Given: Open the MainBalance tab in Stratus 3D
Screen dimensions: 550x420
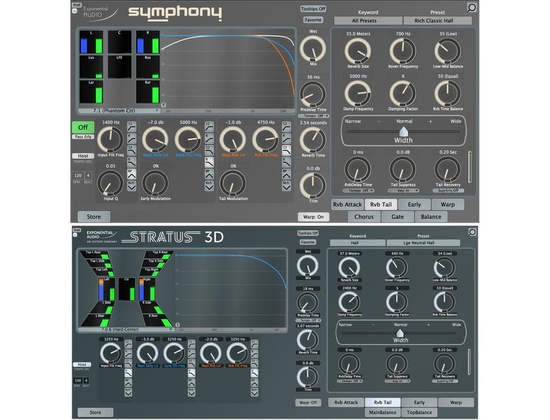Looking at the screenshot, I should tap(383, 413).
